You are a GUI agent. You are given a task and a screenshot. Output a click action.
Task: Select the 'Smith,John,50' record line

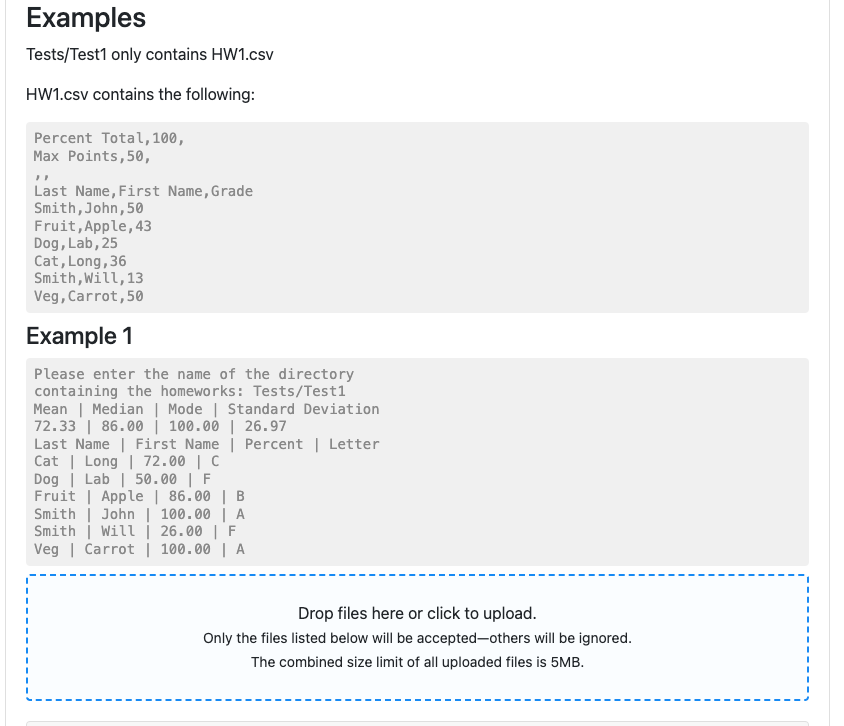86,208
